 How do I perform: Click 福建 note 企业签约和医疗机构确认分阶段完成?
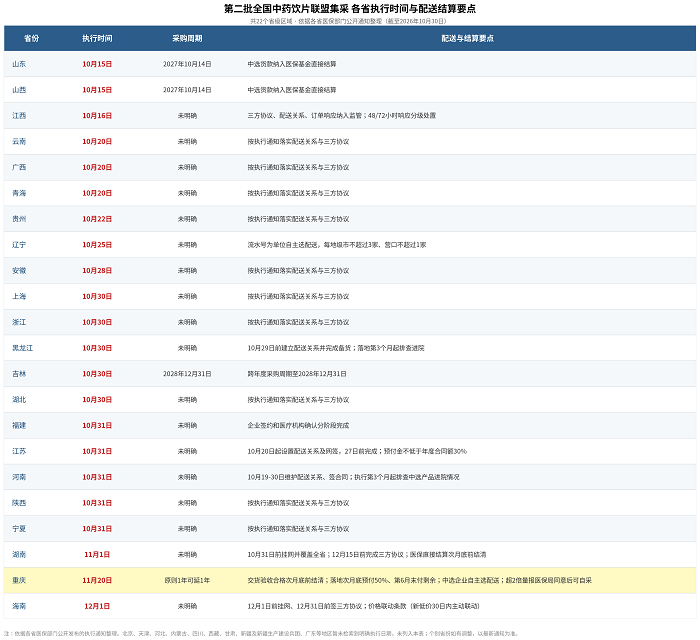298,425
